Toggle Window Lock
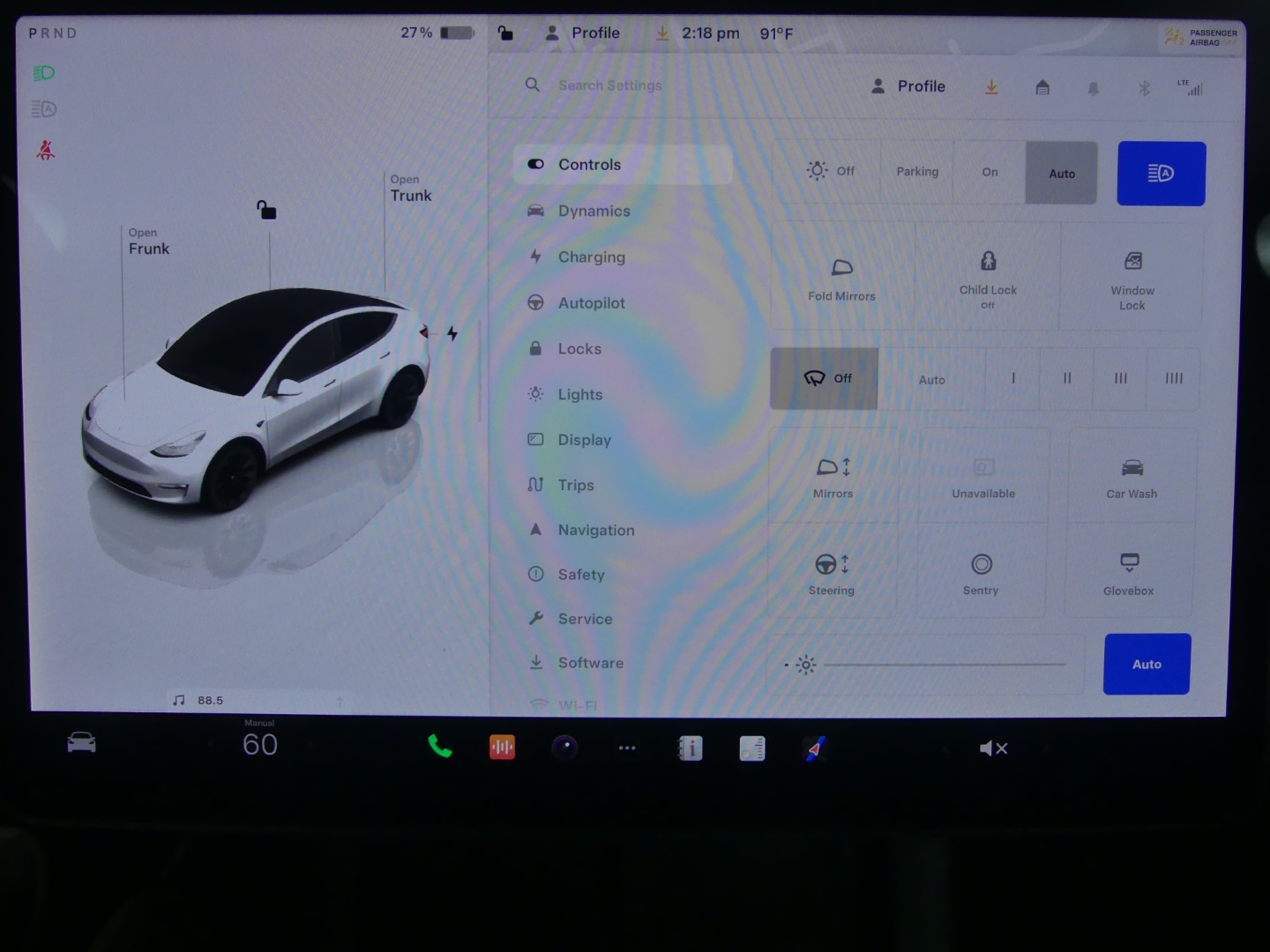 click(x=1132, y=278)
